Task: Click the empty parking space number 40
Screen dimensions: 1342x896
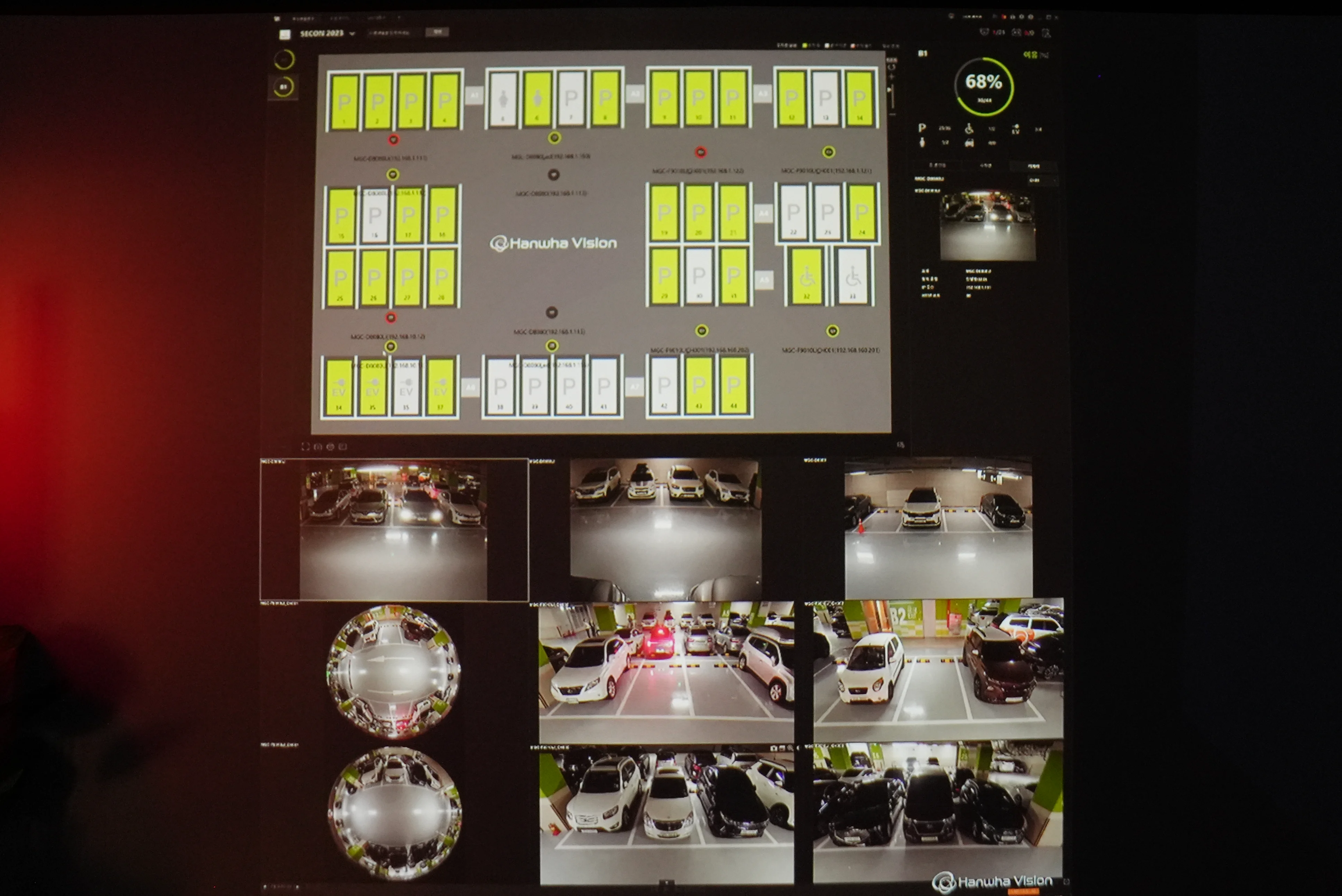Action: click(x=569, y=386)
